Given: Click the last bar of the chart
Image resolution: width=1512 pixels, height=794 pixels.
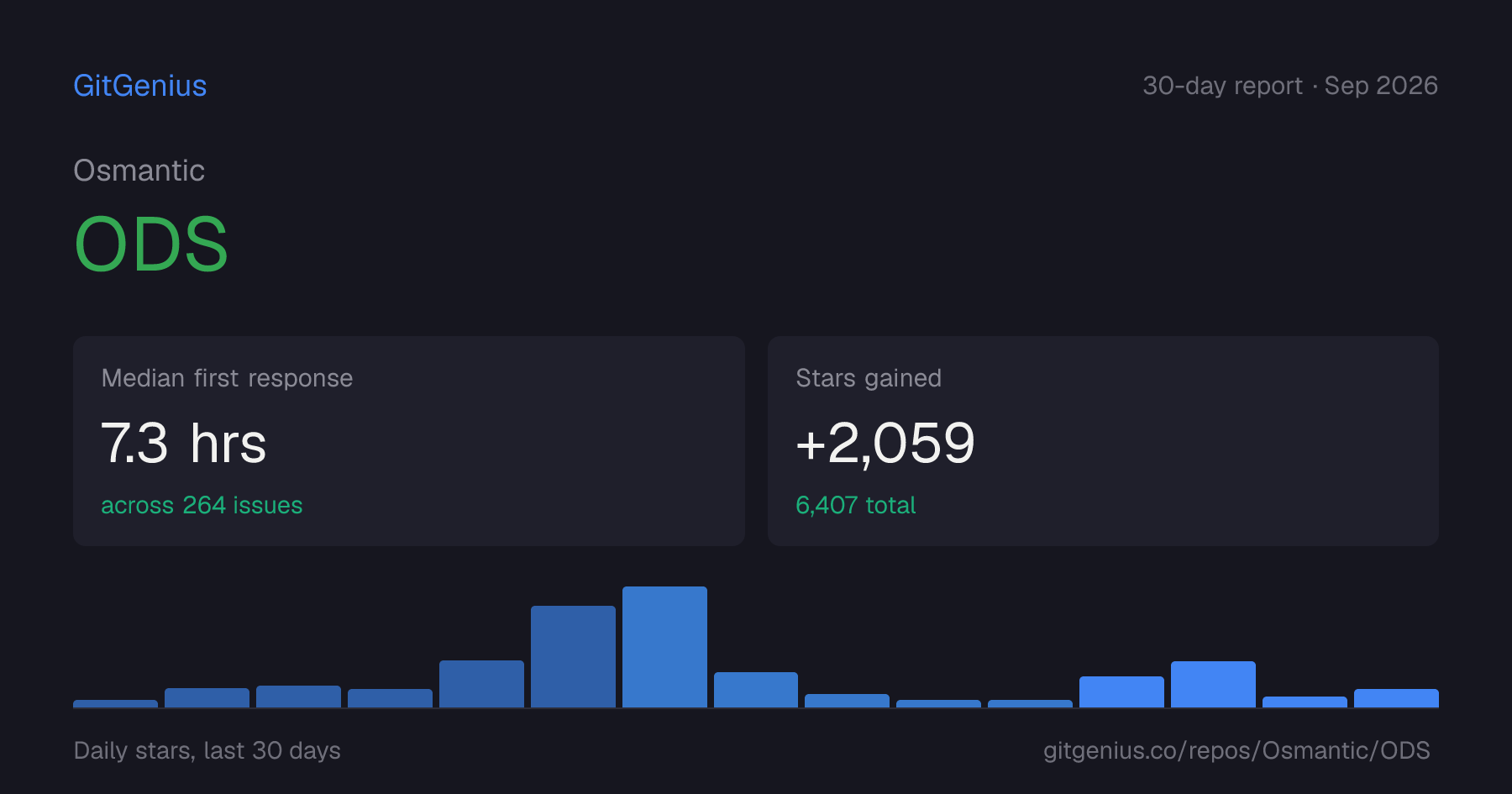Looking at the screenshot, I should tap(1396, 698).
